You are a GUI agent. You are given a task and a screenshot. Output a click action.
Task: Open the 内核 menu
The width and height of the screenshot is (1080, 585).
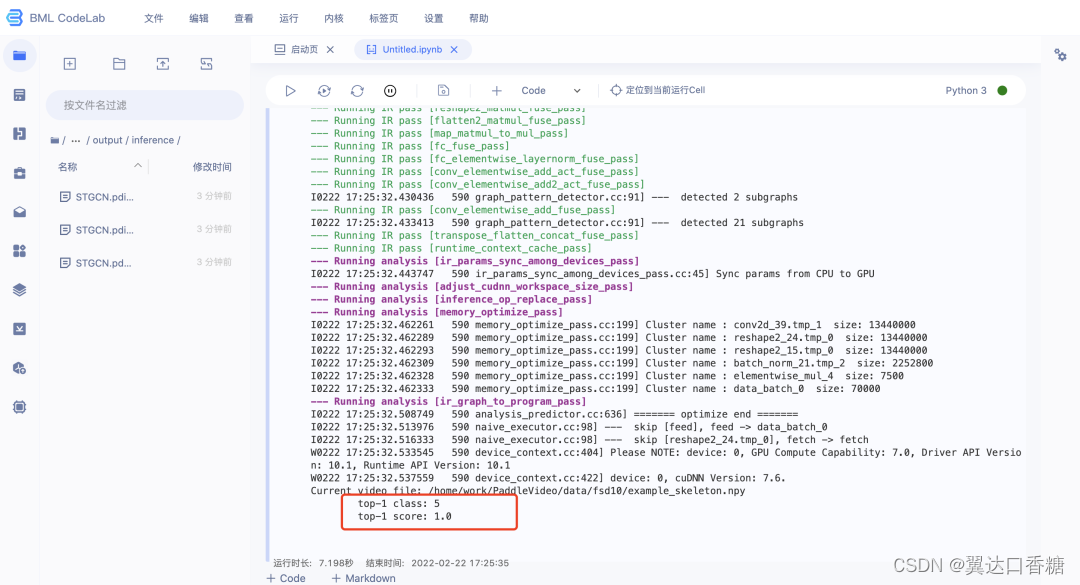point(334,19)
